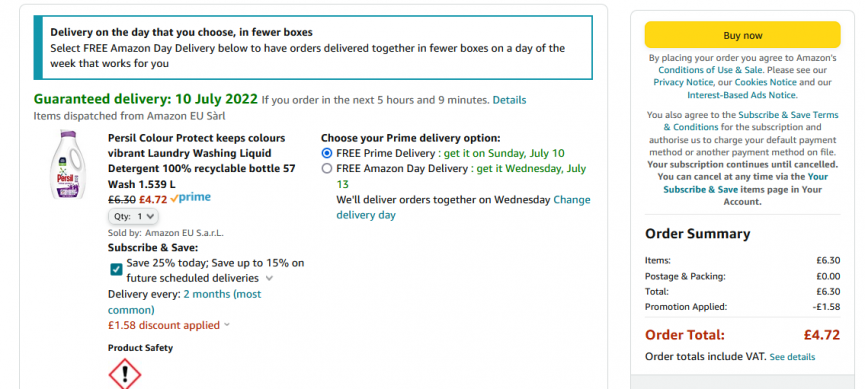The image size is (865, 389).
Task: Open the Privacy Notice link
Action: click(683, 82)
